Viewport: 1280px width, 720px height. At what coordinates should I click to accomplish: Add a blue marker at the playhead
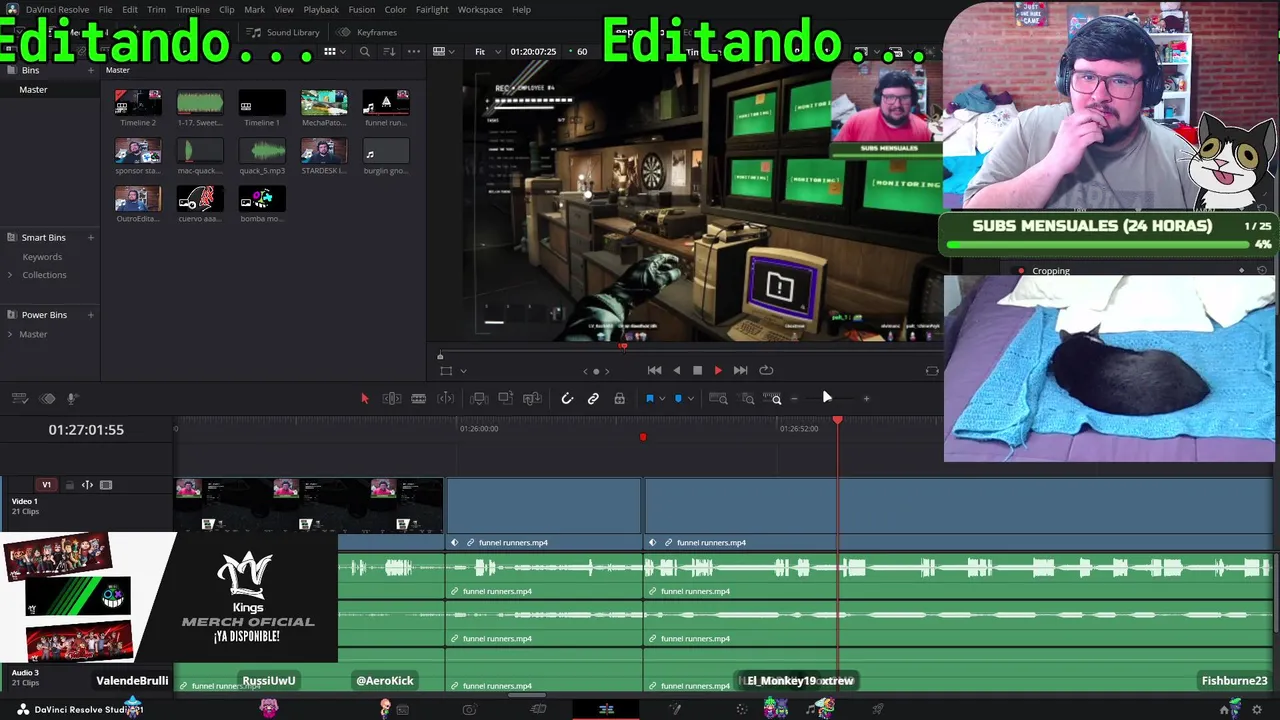pyautogui.click(x=678, y=399)
